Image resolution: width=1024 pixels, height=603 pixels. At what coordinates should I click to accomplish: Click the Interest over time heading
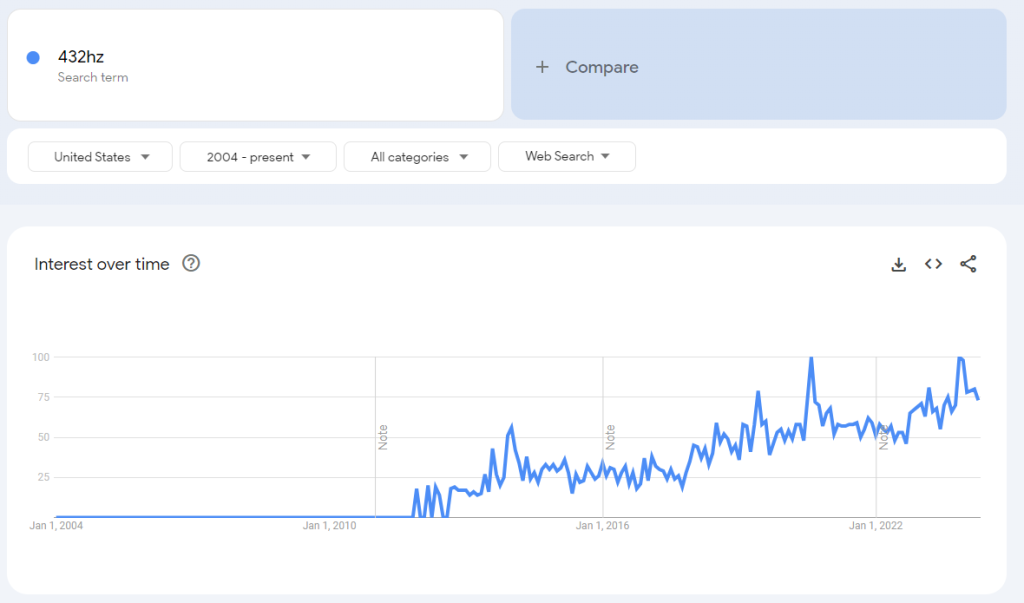click(102, 264)
